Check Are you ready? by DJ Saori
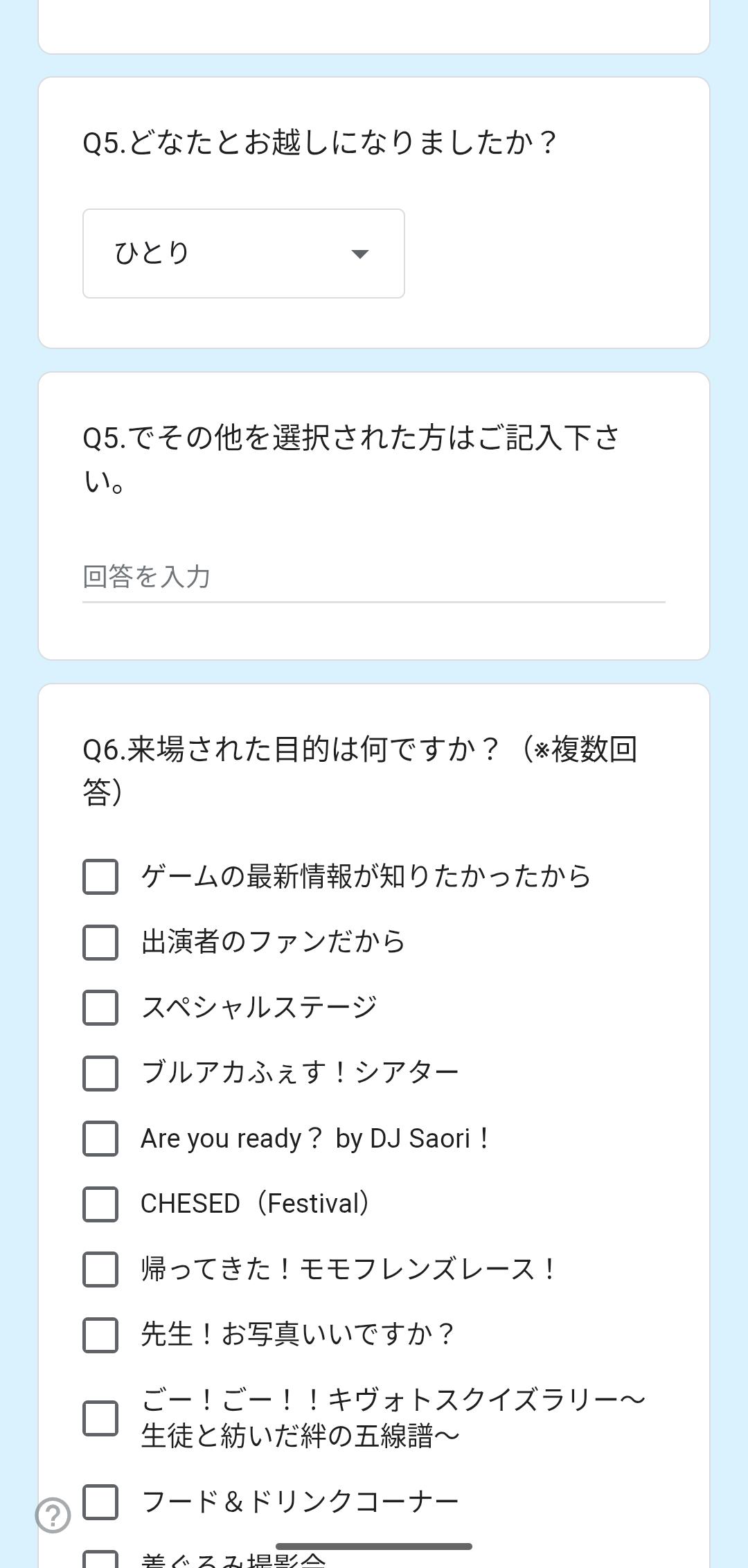This screenshot has width=748, height=1568. (100, 1139)
